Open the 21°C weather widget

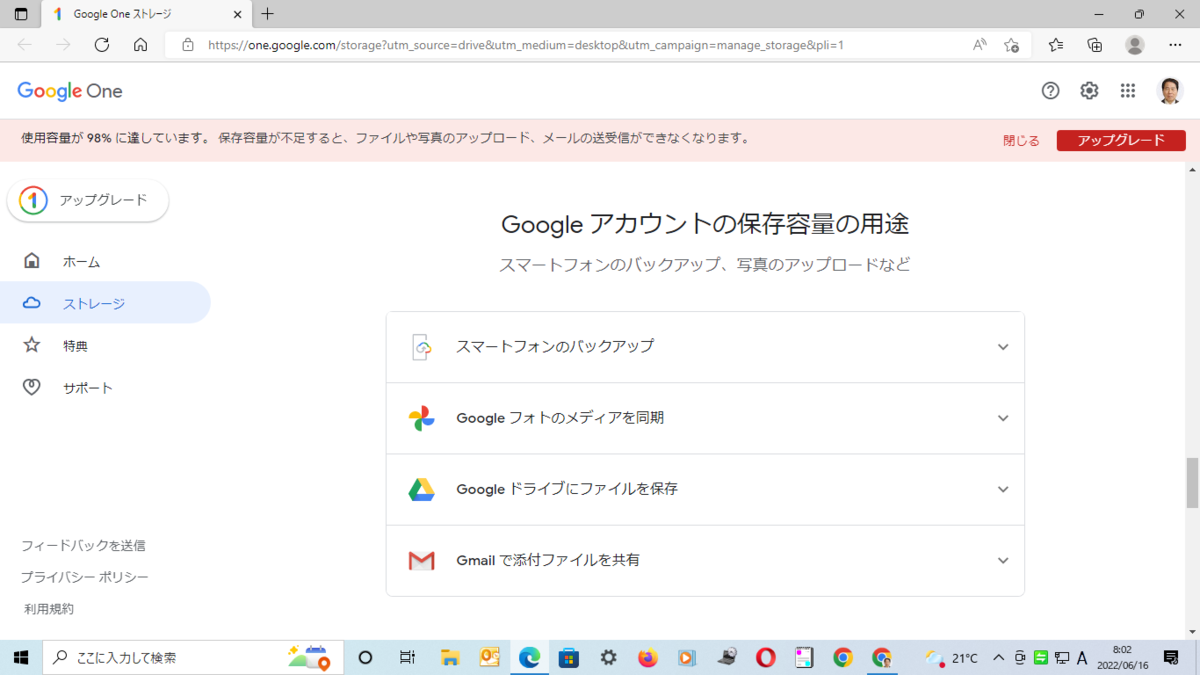(952, 657)
